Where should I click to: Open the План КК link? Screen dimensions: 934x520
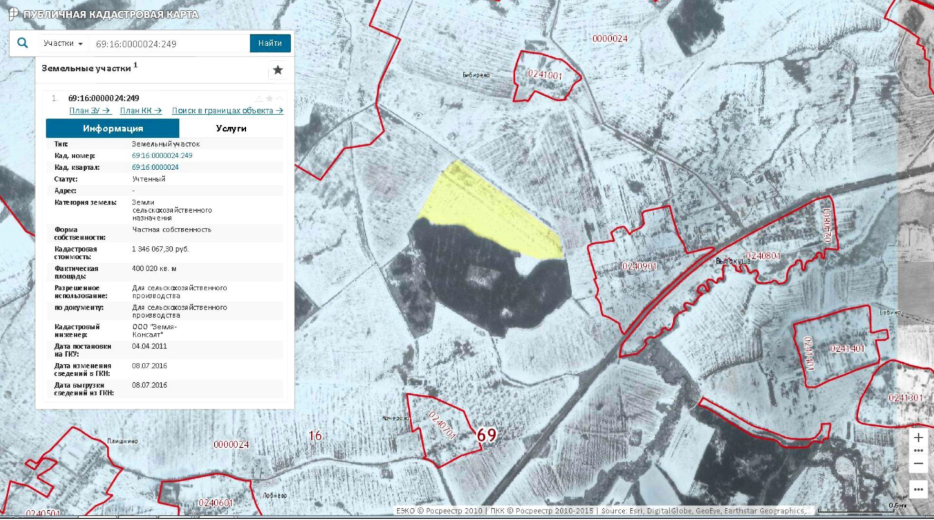(141, 110)
